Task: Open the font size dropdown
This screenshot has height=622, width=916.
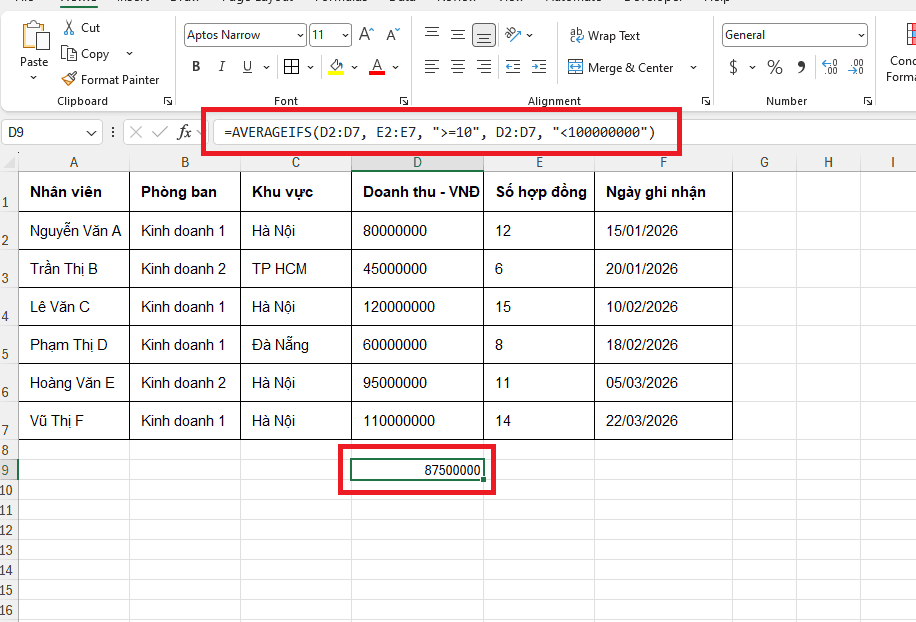Action: [345, 35]
